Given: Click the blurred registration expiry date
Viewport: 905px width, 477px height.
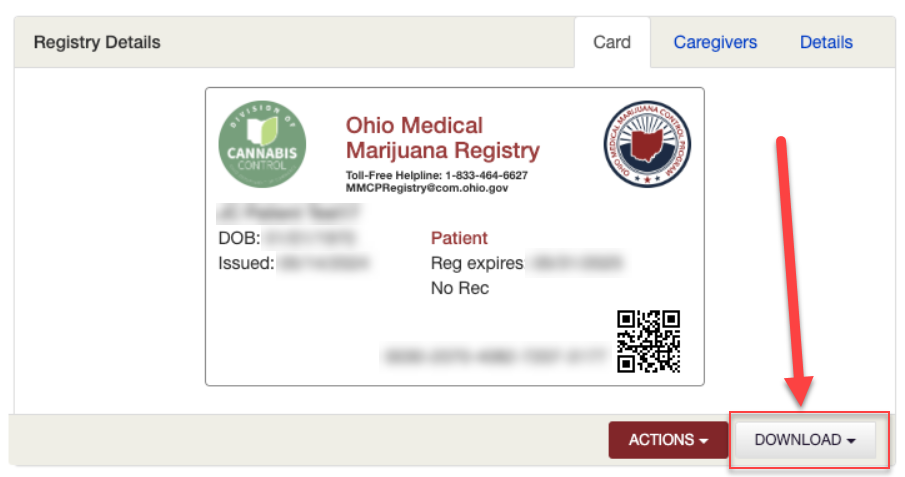Looking at the screenshot, I should pos(576,263).
